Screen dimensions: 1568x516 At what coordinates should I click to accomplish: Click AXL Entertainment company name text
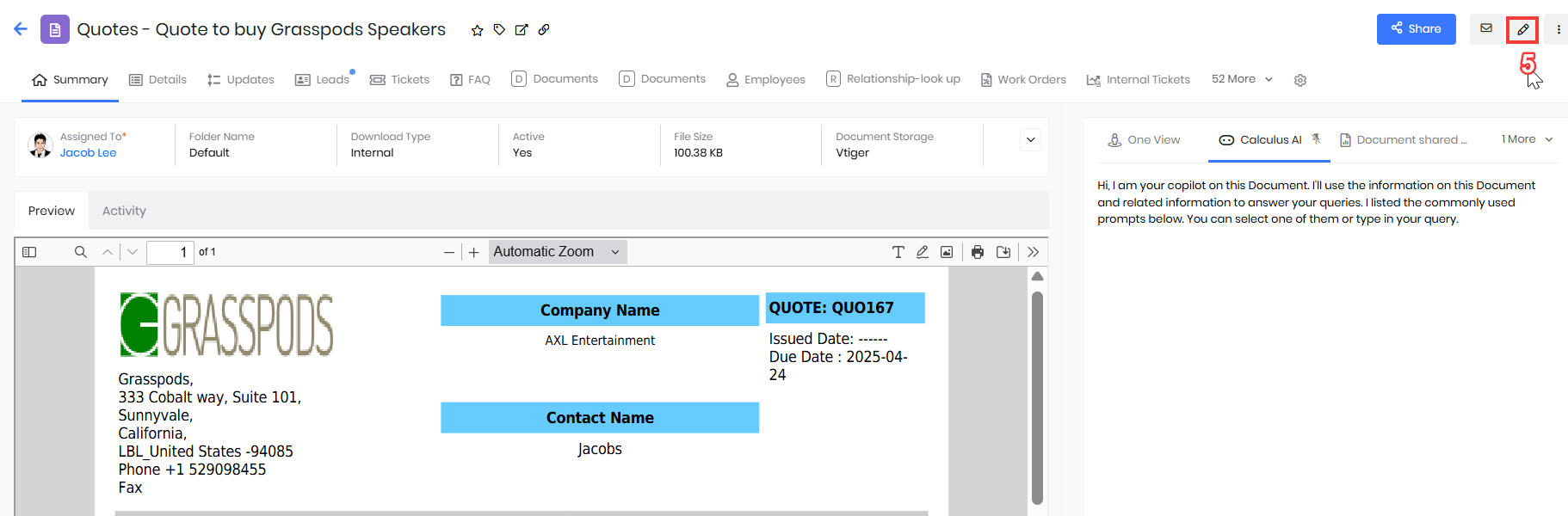click(x=600, y=341)
